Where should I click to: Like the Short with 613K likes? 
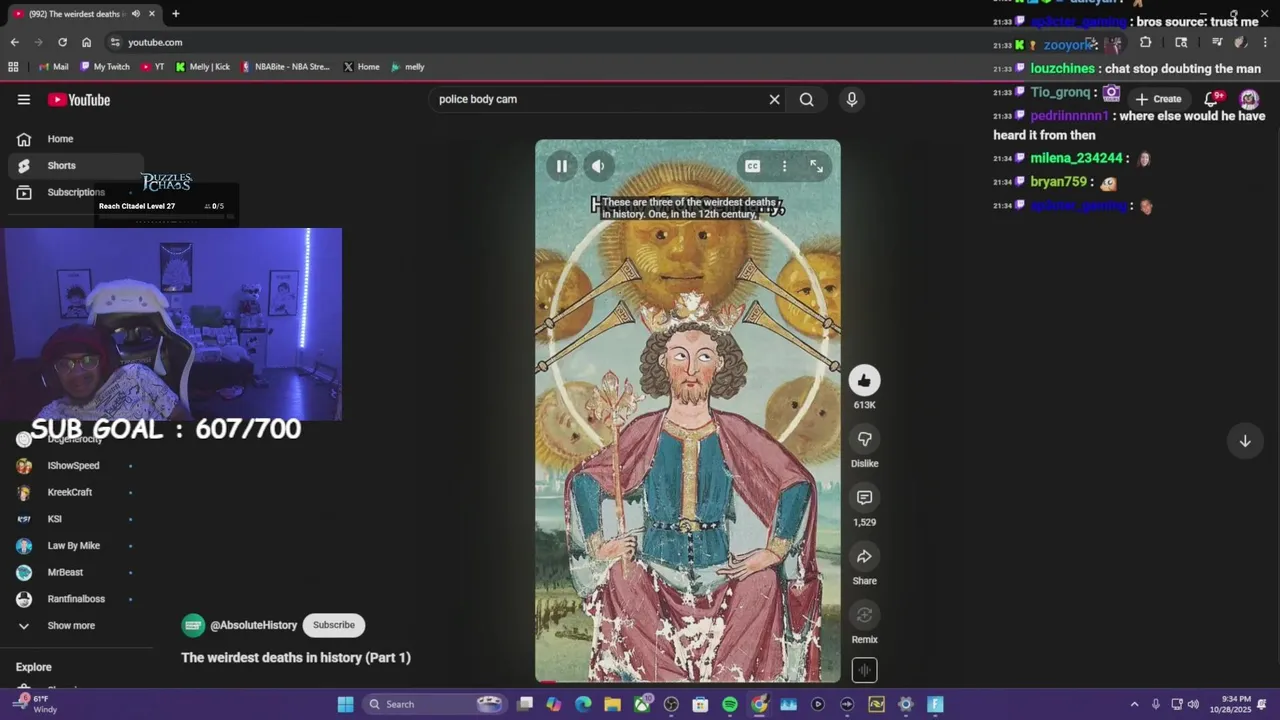pos(865,380)
